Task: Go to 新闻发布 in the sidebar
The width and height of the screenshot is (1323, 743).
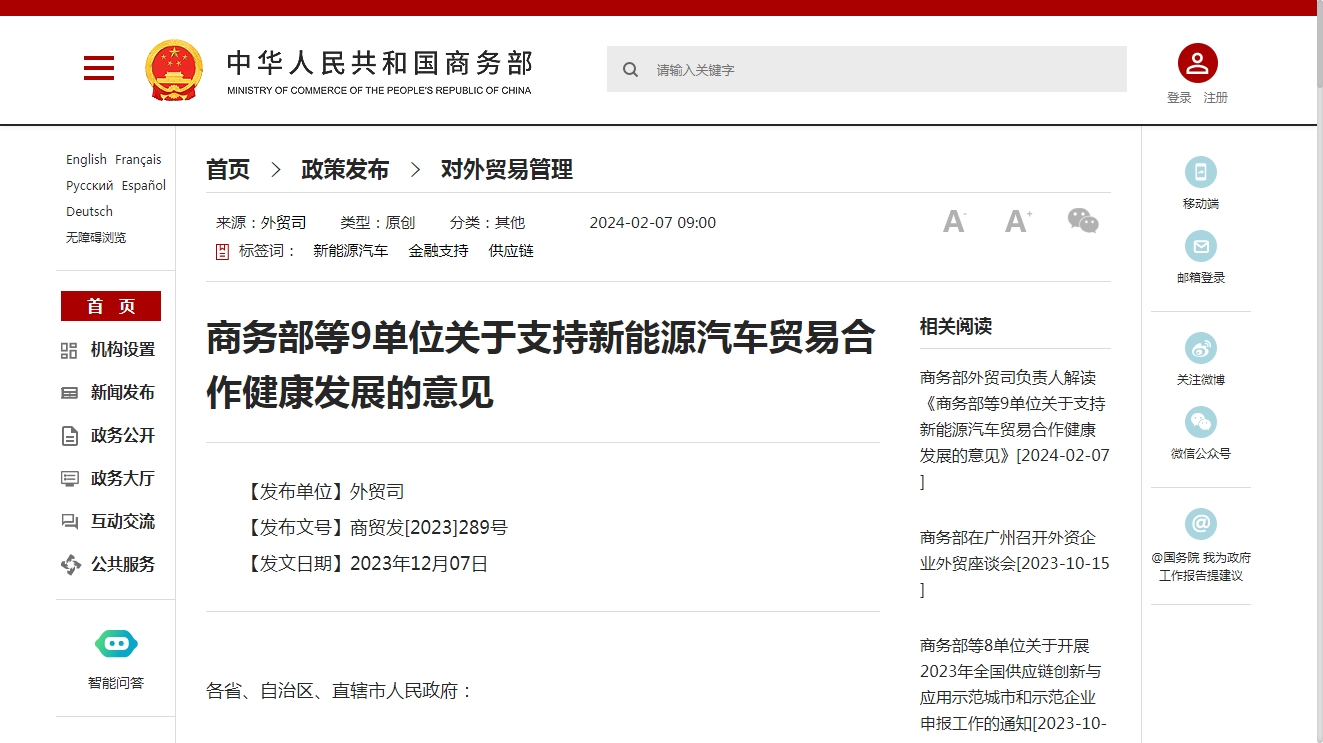Action: tap(122, 393)
